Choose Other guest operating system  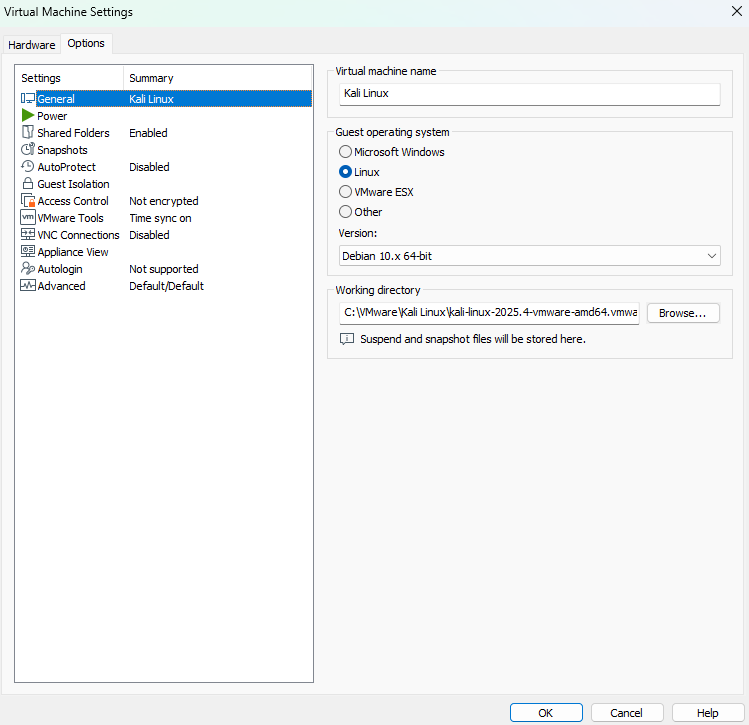345,212
